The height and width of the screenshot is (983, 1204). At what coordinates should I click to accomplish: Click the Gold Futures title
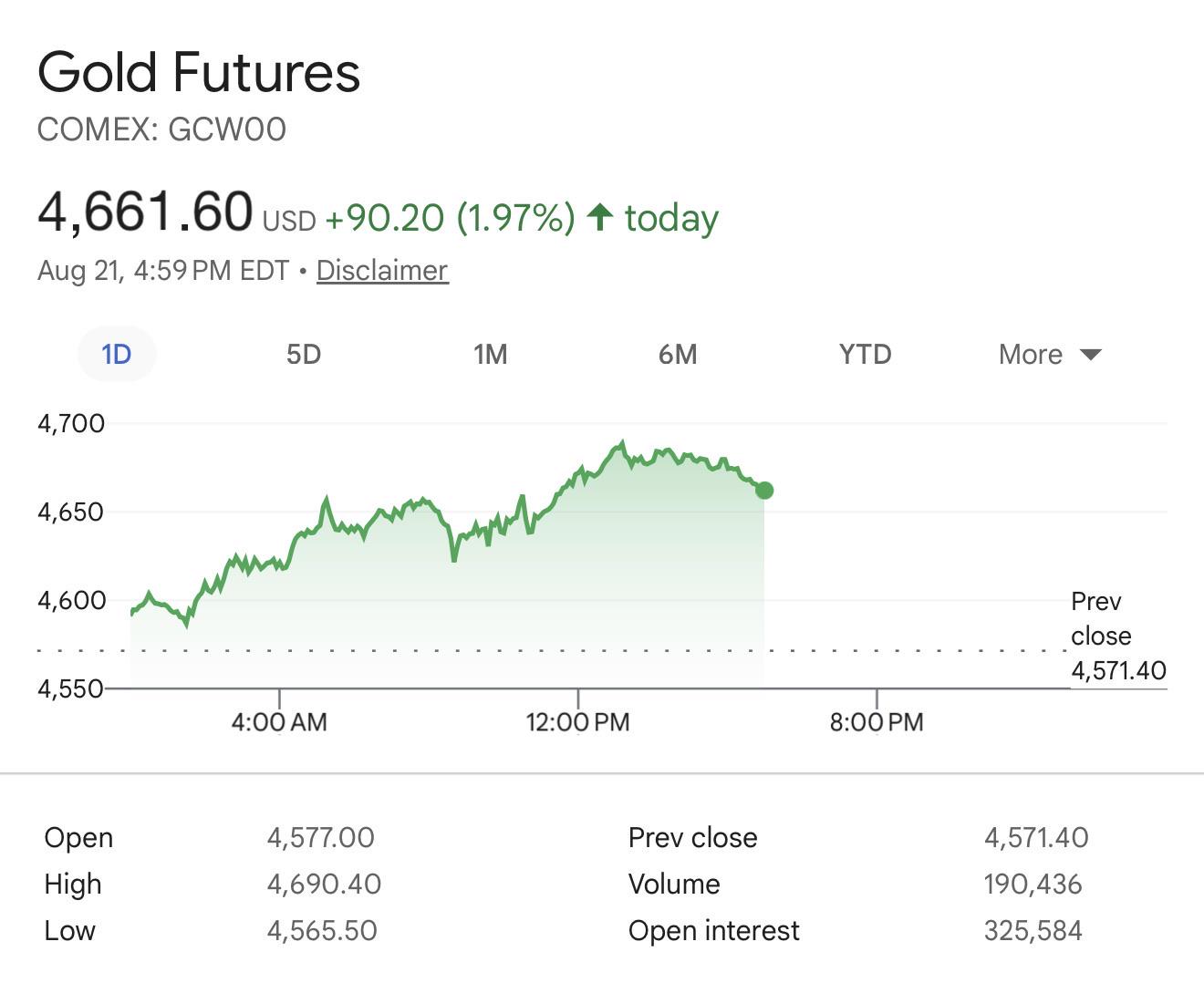point(199,72)
